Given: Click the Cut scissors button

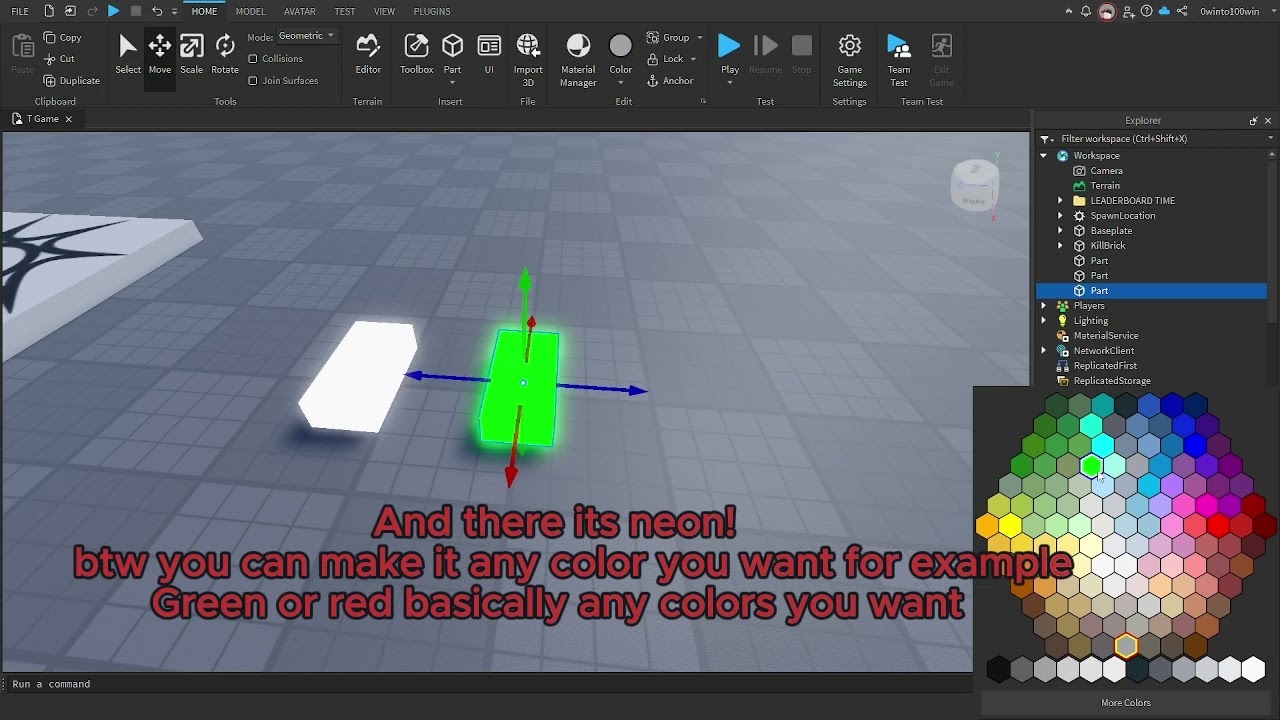Looking at the screenshot, I should point(59,59).
